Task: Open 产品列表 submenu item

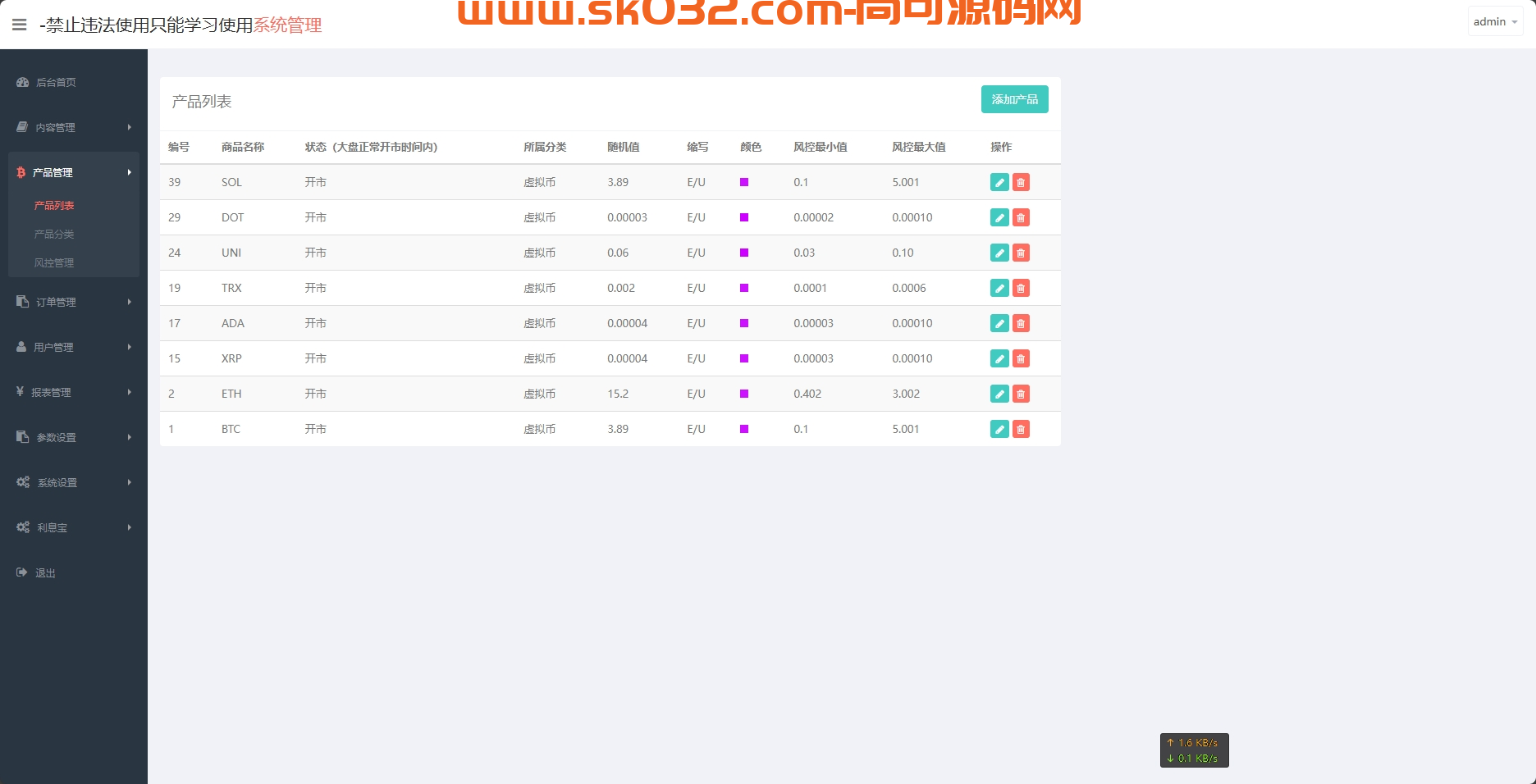Action: [54, 206]
